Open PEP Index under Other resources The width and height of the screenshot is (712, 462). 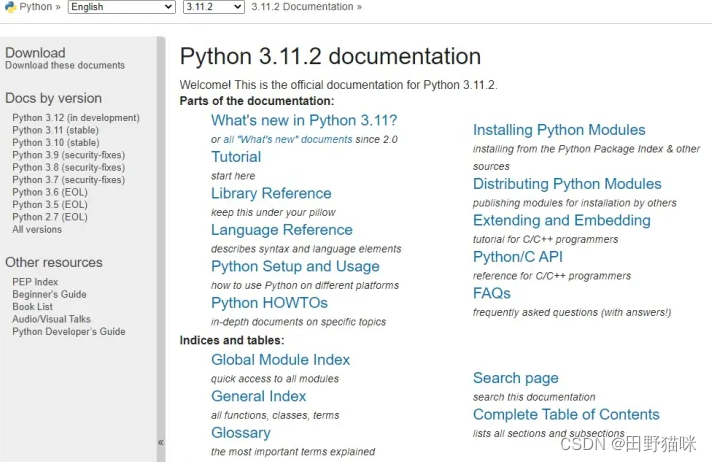coord(35,282)
